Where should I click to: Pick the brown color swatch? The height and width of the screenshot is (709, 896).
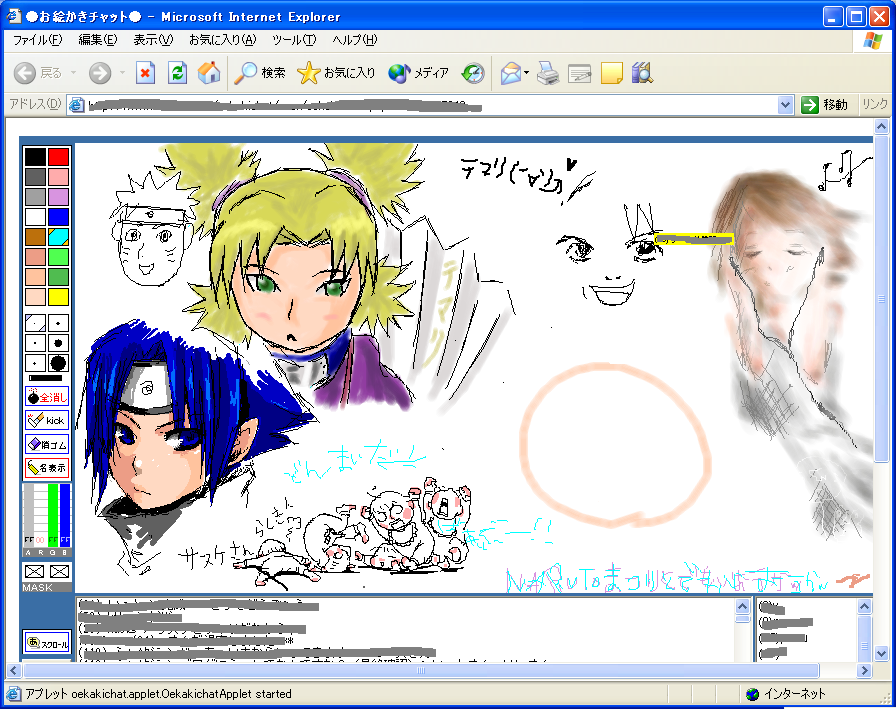[35, 237]
